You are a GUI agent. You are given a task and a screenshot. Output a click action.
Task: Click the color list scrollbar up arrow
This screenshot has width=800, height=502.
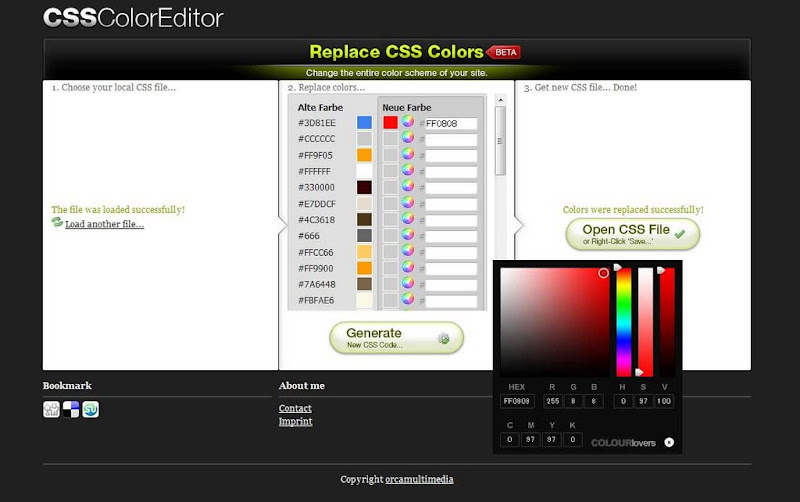[500, 100]
